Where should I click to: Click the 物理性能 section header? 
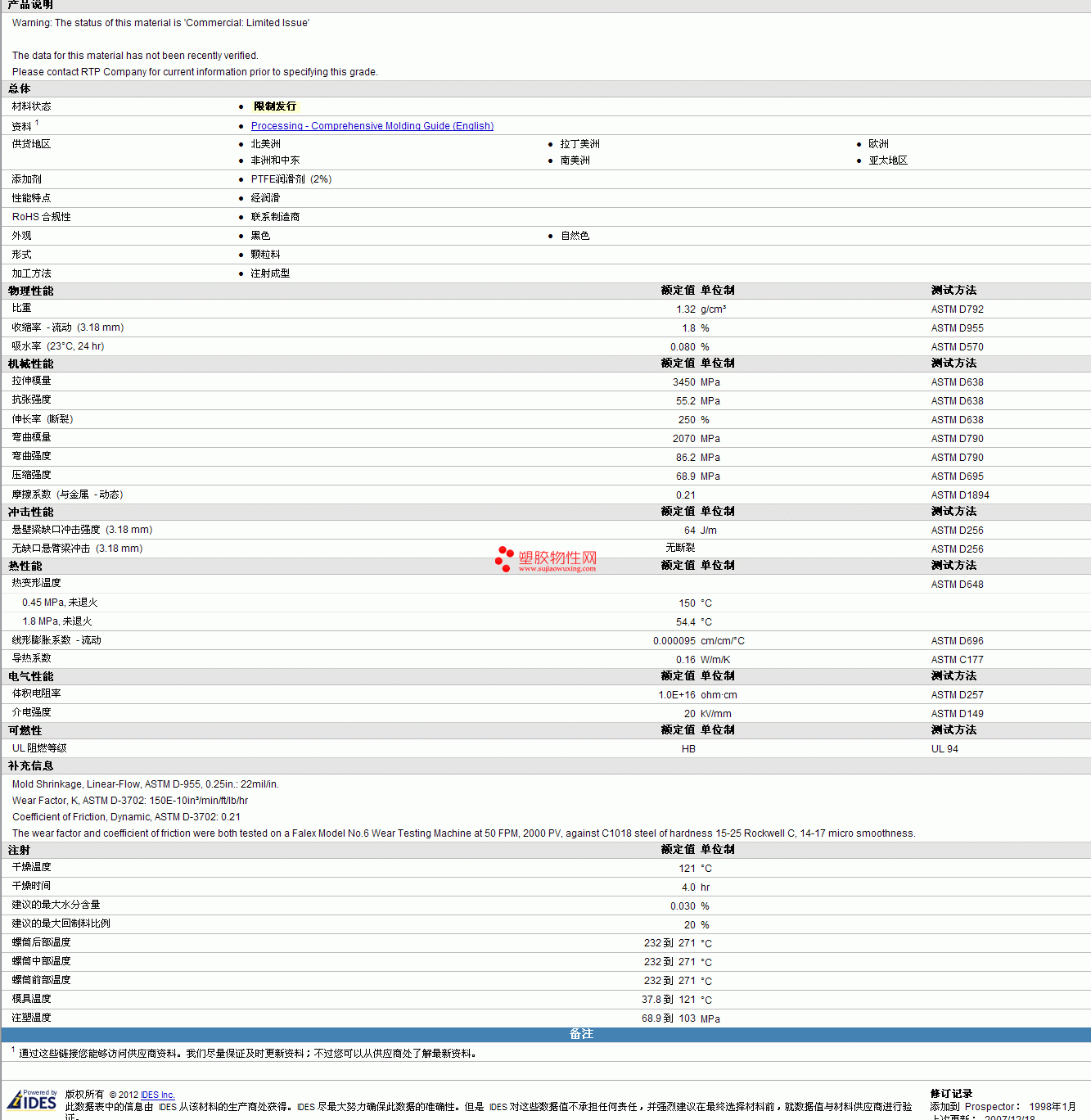tap(31, 291)
